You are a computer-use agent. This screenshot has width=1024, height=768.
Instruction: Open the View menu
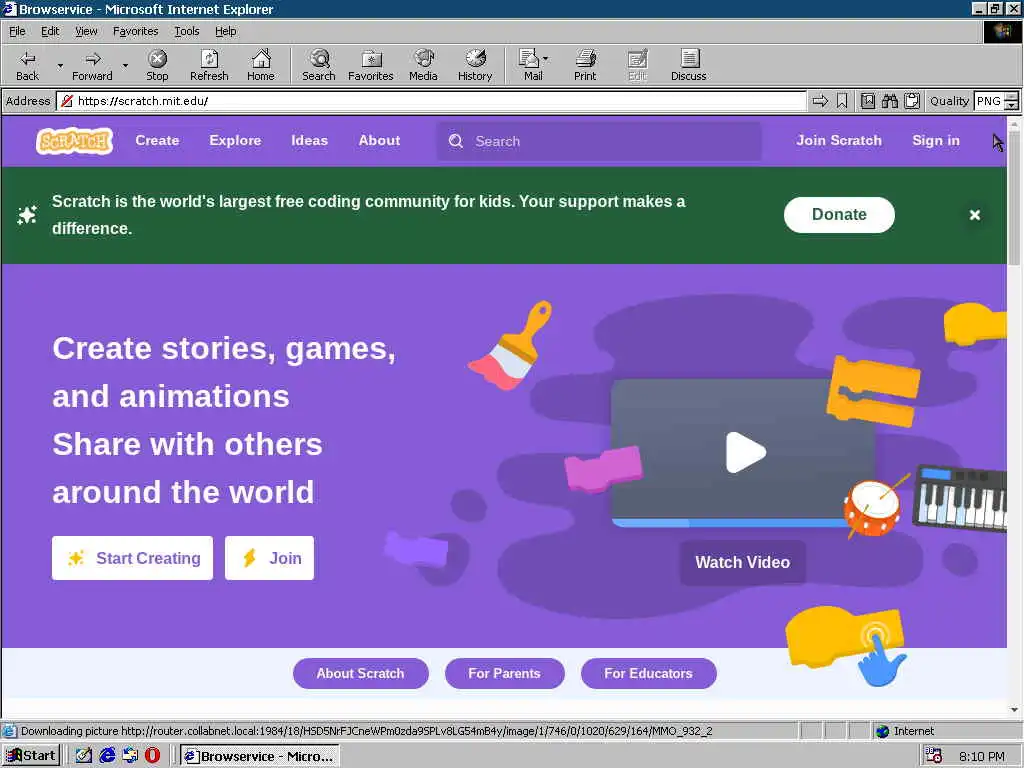pos(86,31)
